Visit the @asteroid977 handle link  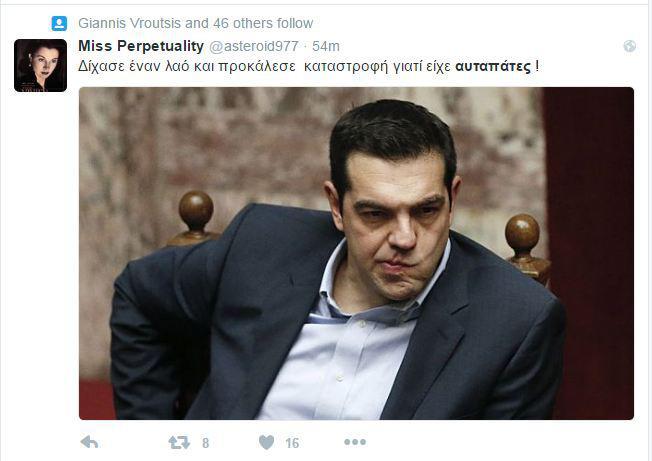point(254,47)
